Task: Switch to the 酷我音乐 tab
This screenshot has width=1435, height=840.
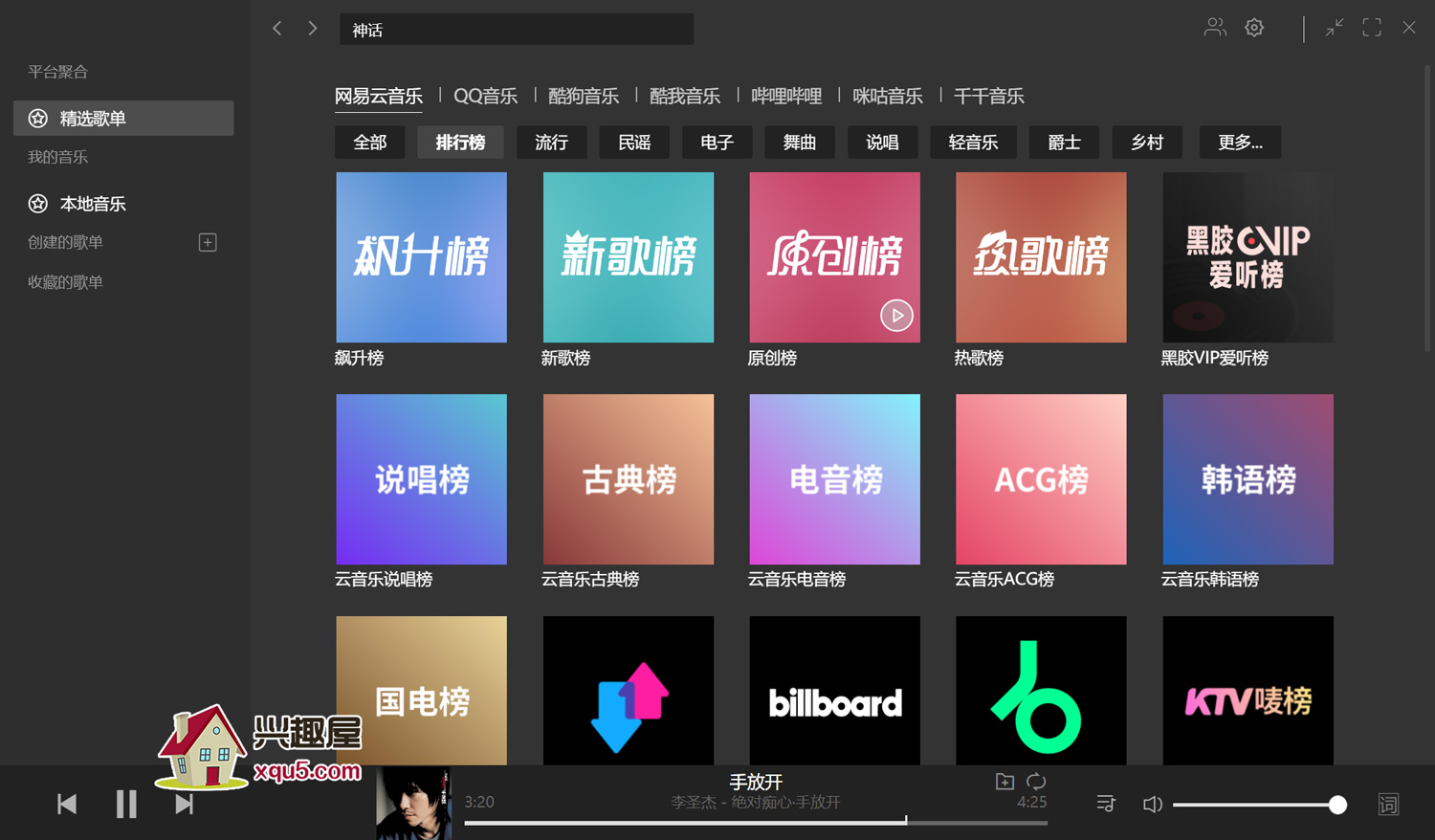Action: 685,96
